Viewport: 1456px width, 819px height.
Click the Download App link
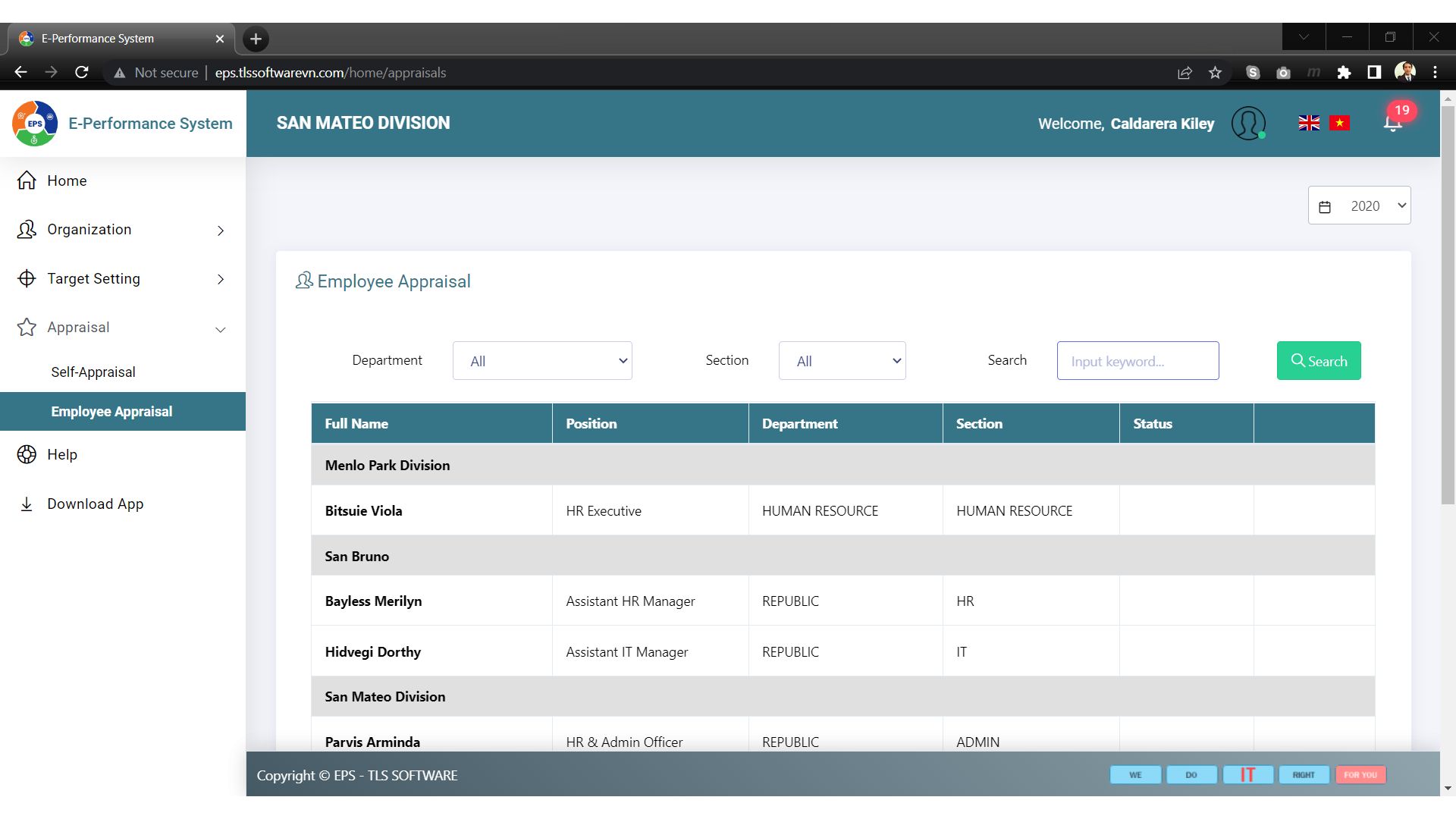click(95, 504)
